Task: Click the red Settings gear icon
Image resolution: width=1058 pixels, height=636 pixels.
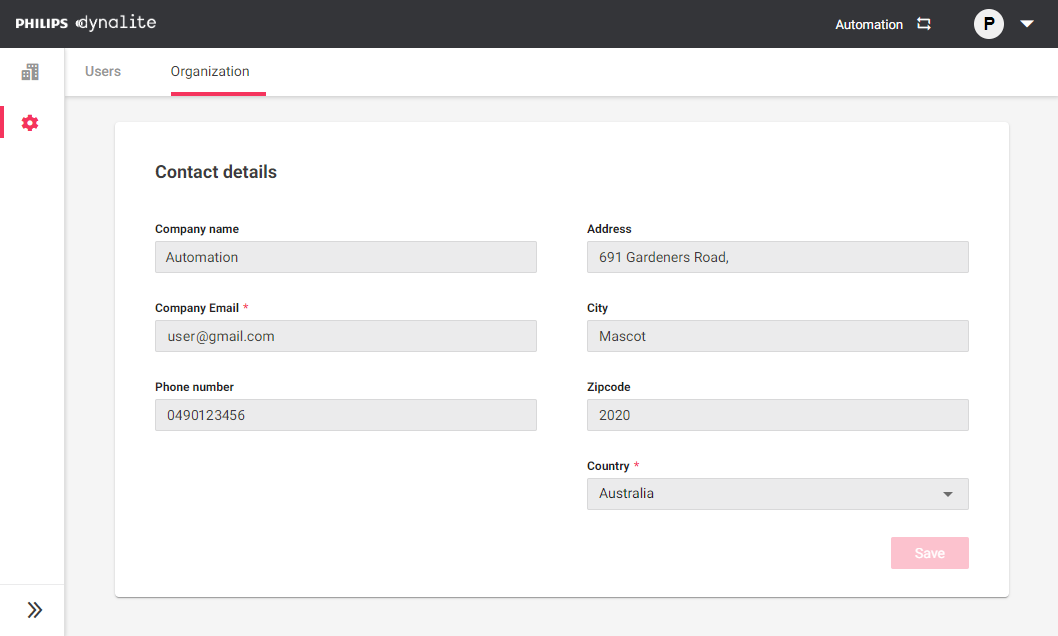Action: [x=30, y=122]
